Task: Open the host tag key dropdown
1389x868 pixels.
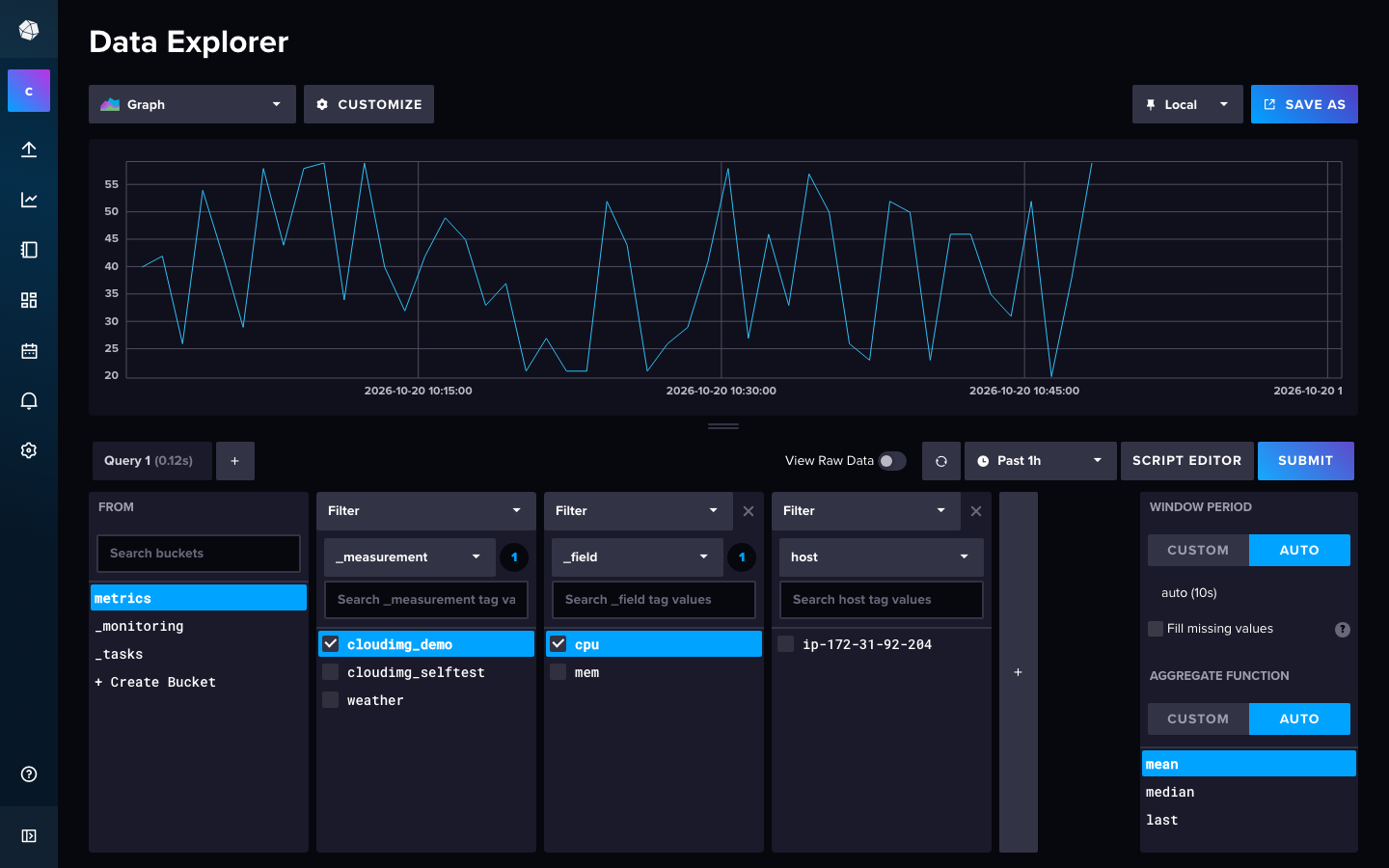Action: (x=882, y=557)
